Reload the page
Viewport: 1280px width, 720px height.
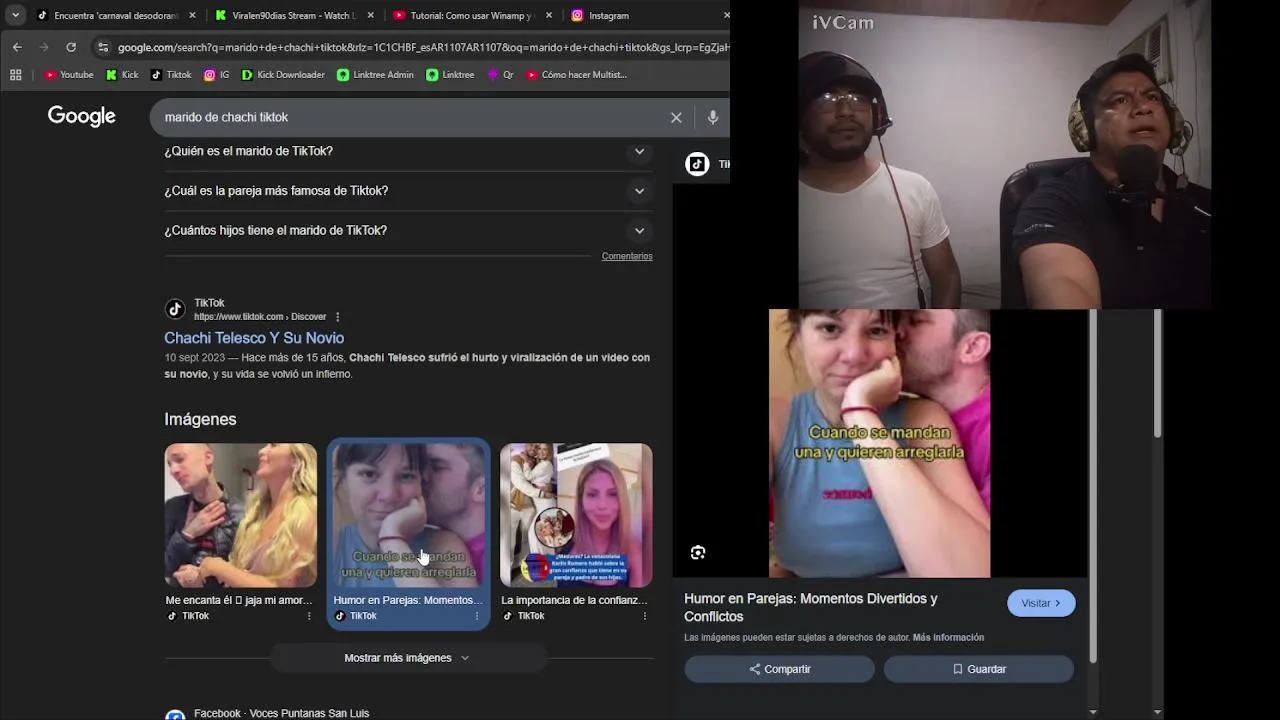click(71, 47)
